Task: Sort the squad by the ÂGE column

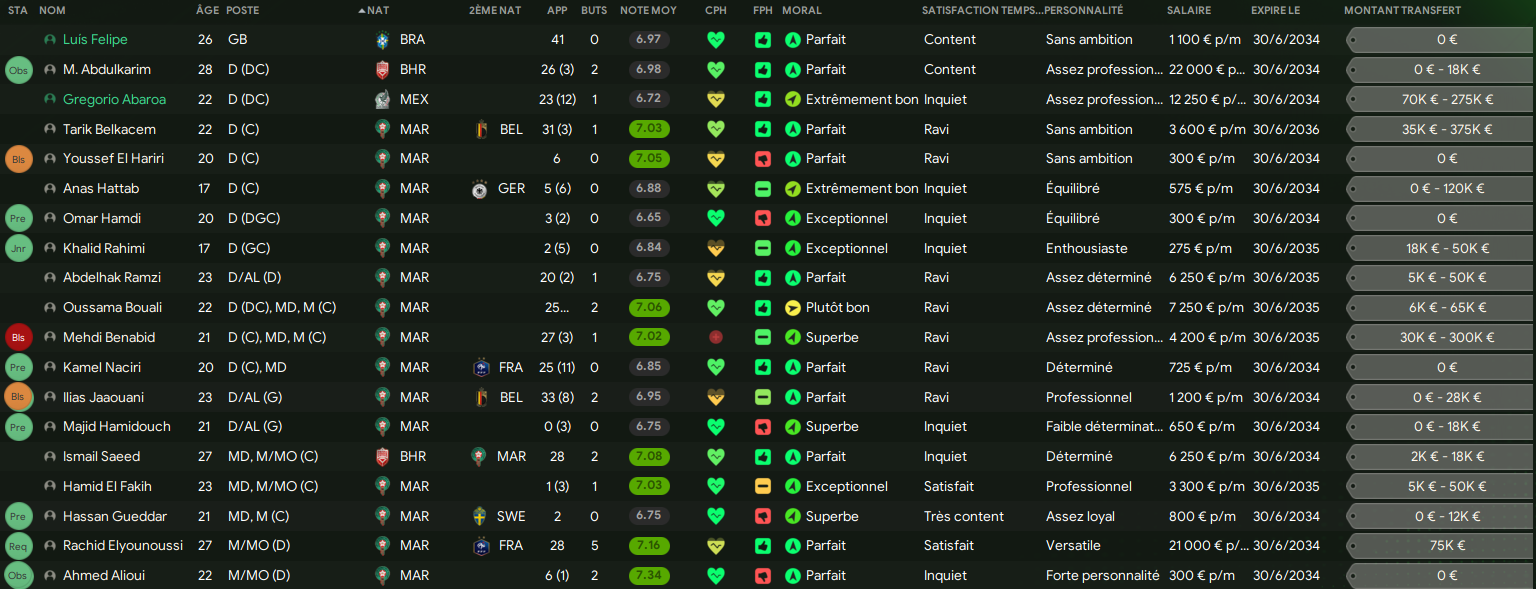Action: coord(207,11)
